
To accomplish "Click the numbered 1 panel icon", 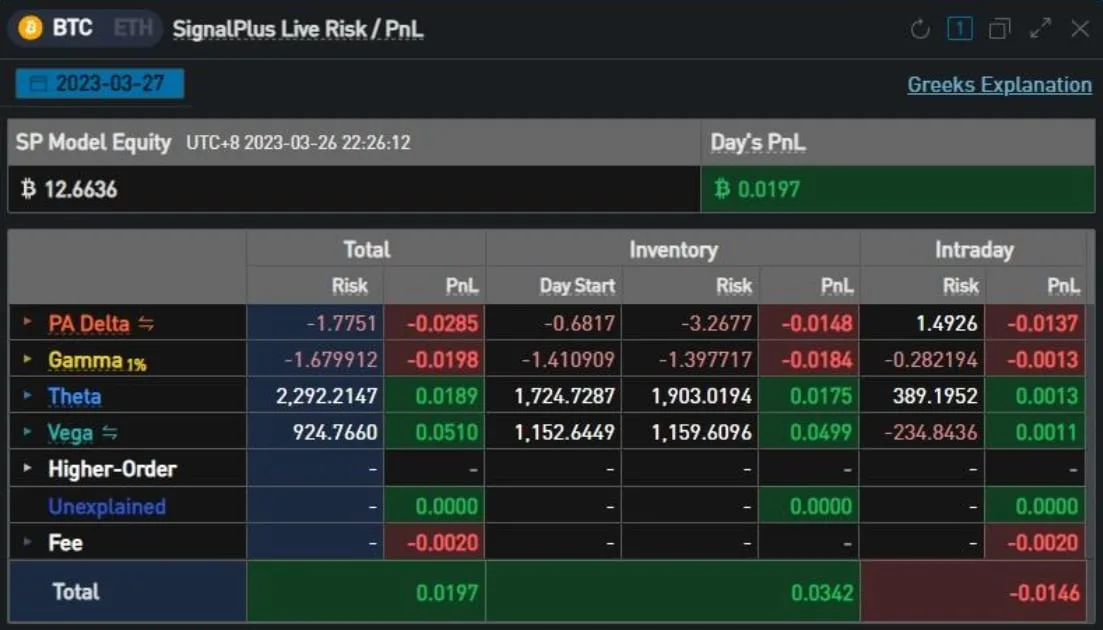I will pos(960,29).
